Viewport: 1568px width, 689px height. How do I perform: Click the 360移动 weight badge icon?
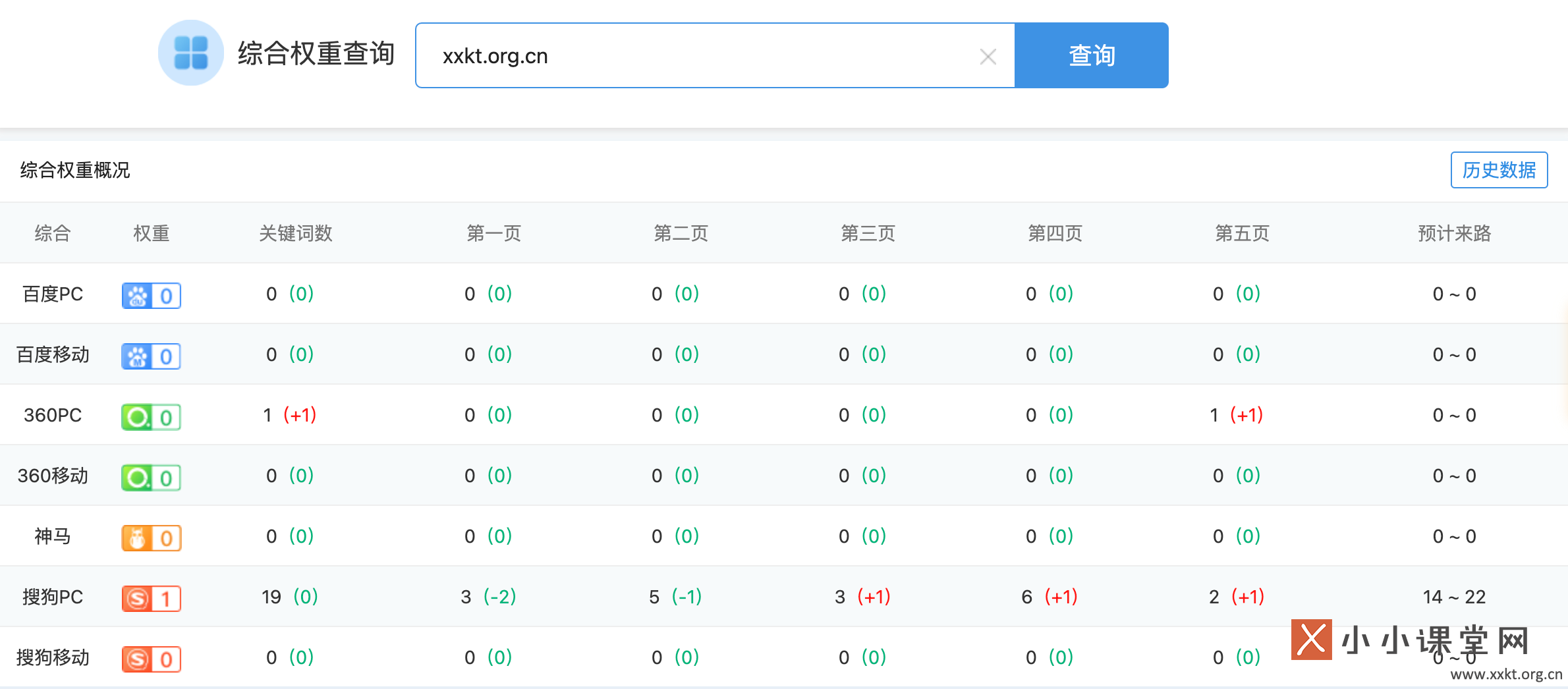pos(152,477)
